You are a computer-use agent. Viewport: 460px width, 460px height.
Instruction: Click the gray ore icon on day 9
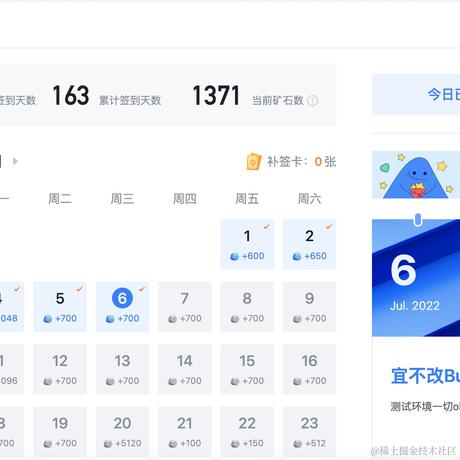(297, 319)
